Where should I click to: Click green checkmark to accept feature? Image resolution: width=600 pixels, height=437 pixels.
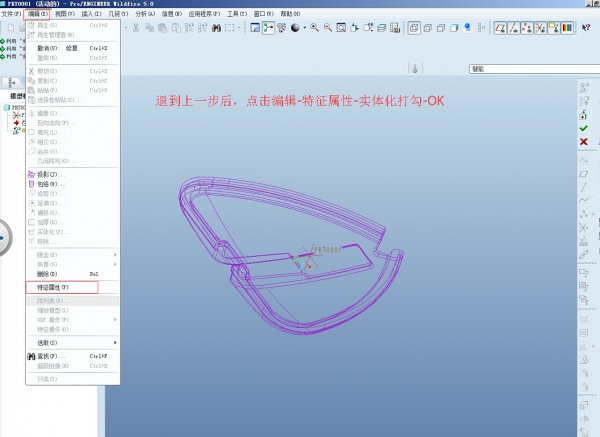pyautogui.click(x=584, y=128)
